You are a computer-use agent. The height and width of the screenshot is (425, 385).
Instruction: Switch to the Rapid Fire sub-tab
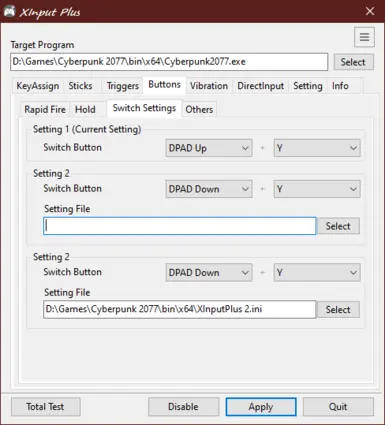tap(45, 109)
